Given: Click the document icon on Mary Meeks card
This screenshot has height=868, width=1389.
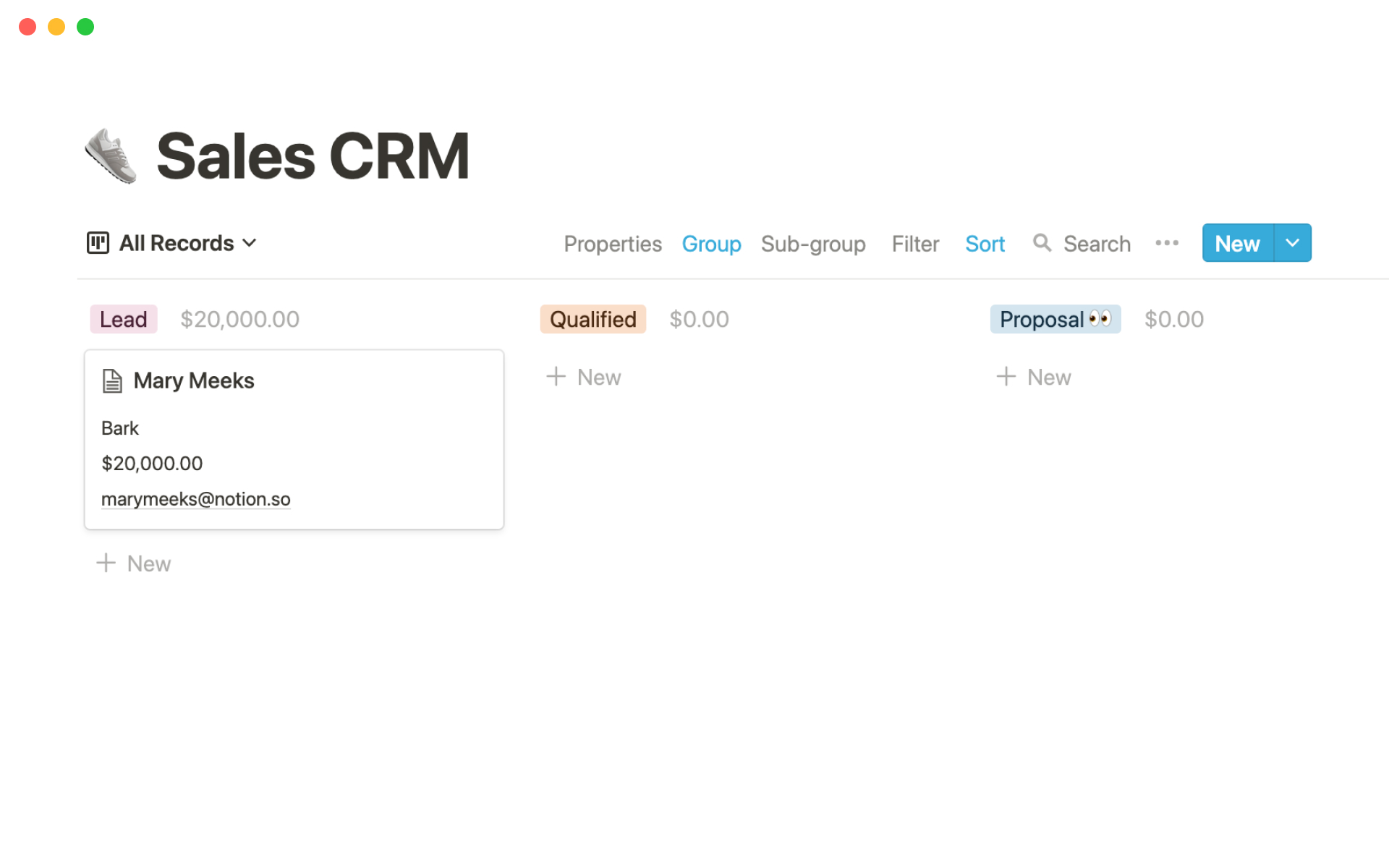Looking at the screenshot, I should click(112, 380).
